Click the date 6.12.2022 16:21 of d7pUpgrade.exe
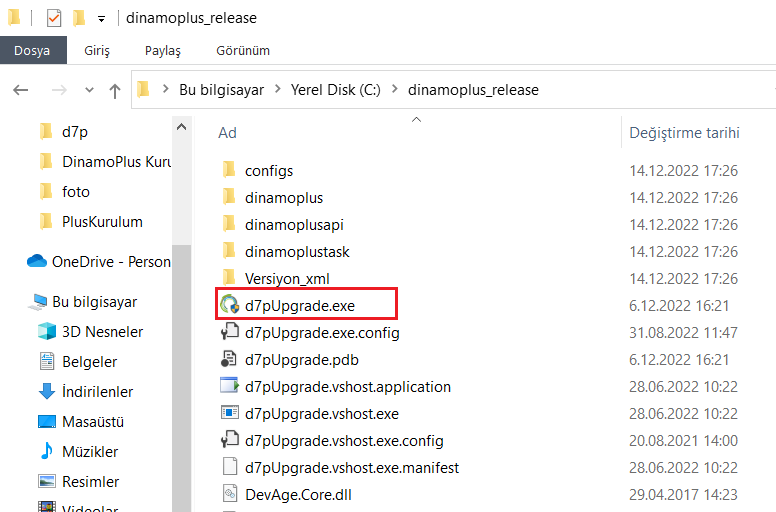Screen dimensions: 776x512 pyautogui.click(x=679, y=306)
